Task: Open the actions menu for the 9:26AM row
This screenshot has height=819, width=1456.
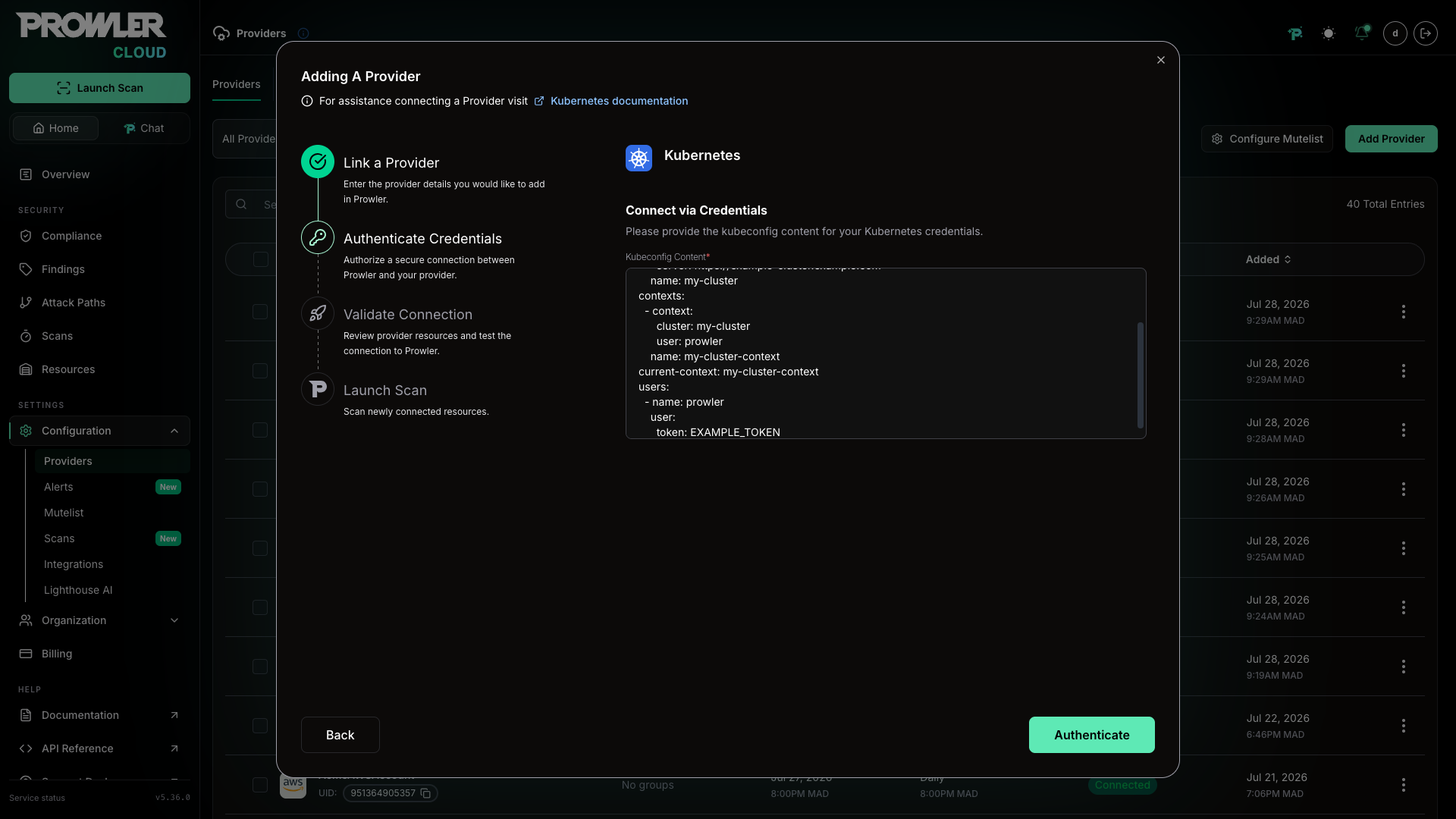Action: tap(1403, 489)
